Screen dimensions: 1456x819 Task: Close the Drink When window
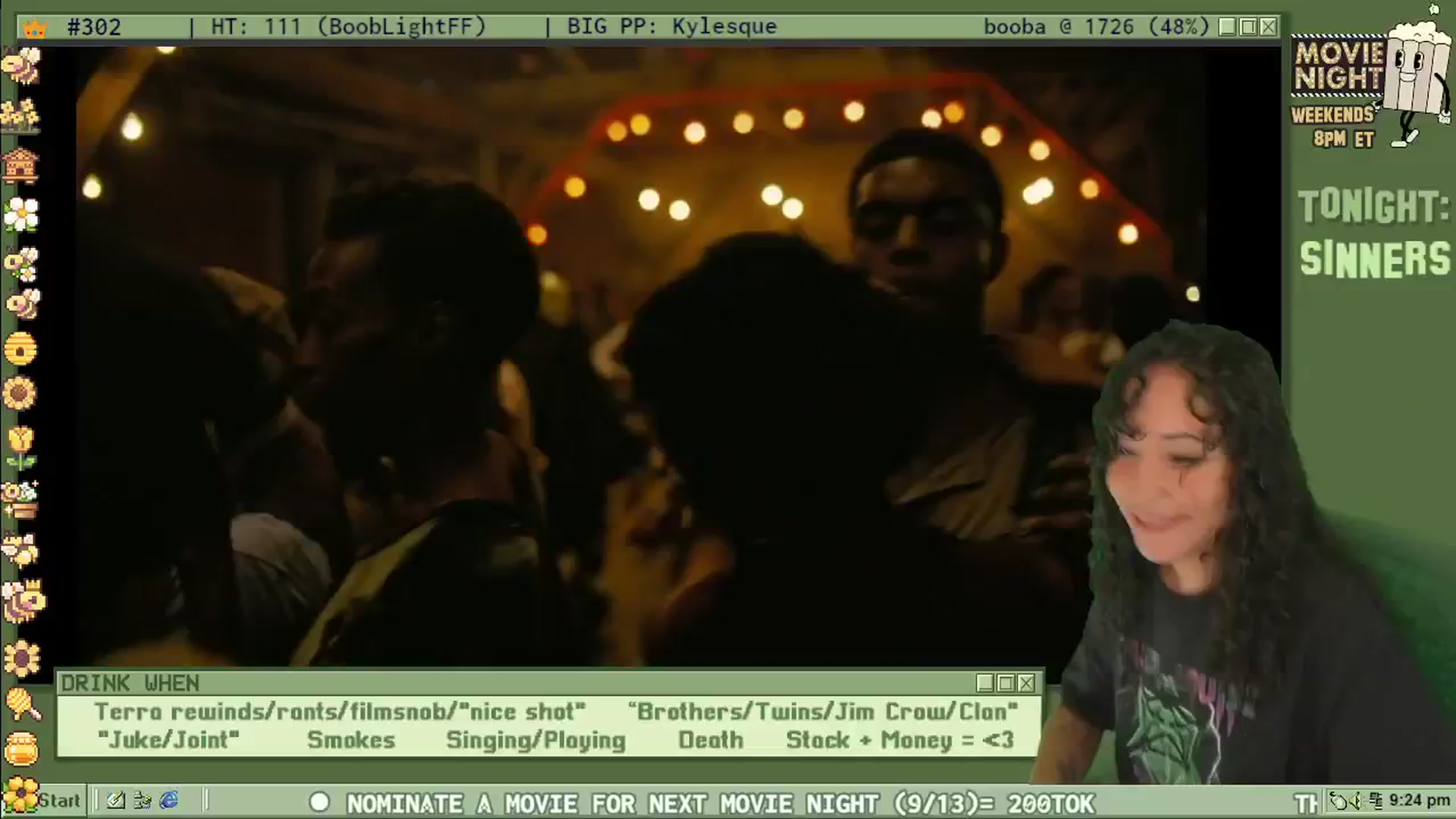pyautogui.click(x=1026, y=683)
